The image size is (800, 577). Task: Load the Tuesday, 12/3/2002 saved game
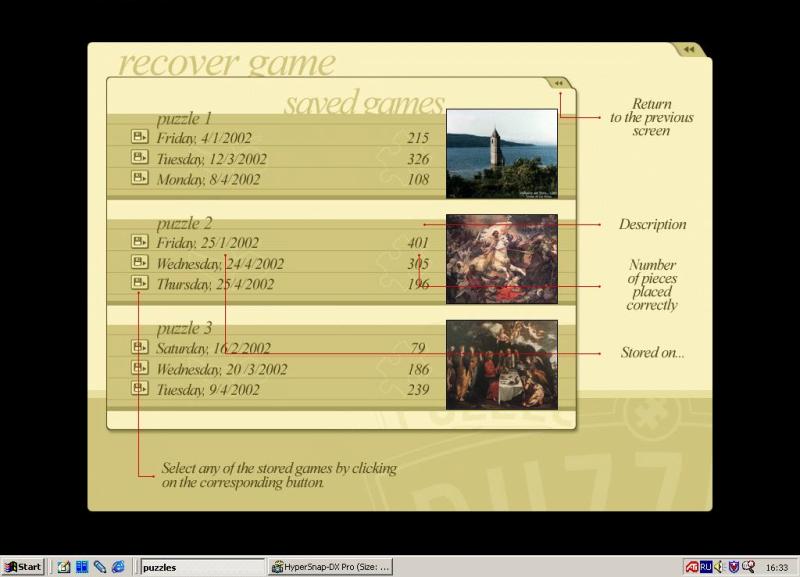(x=139, y=158)
